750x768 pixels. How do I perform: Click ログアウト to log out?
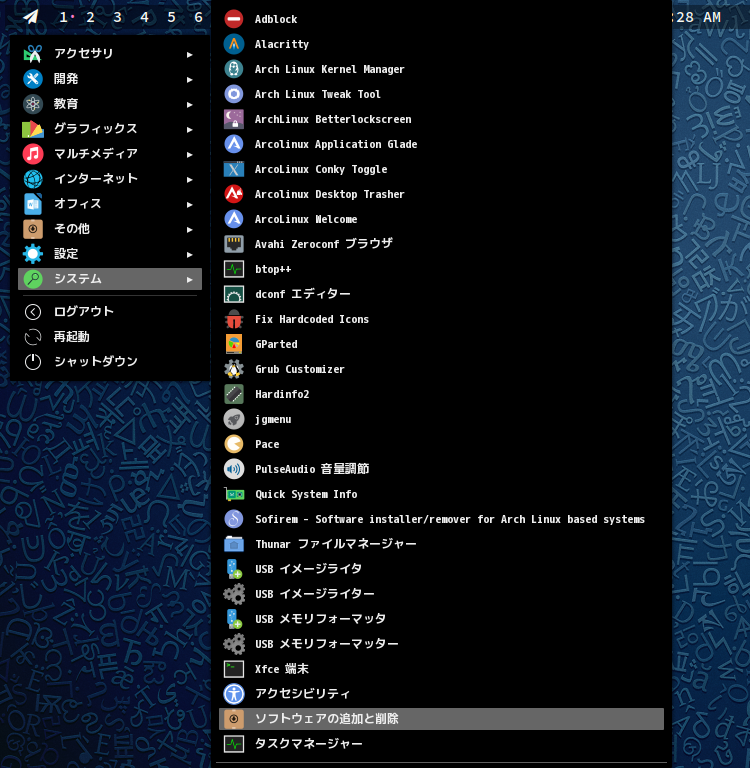(x=83, y=312)
